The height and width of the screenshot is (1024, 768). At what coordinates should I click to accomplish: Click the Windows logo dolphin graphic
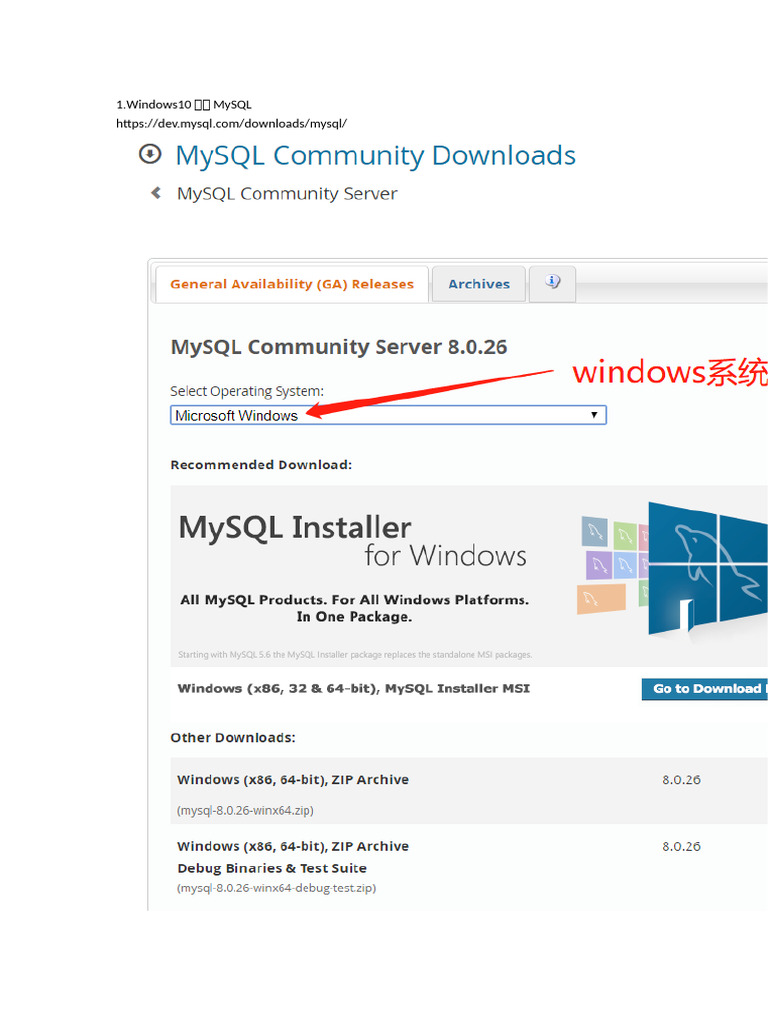click(x=708, y=568)
